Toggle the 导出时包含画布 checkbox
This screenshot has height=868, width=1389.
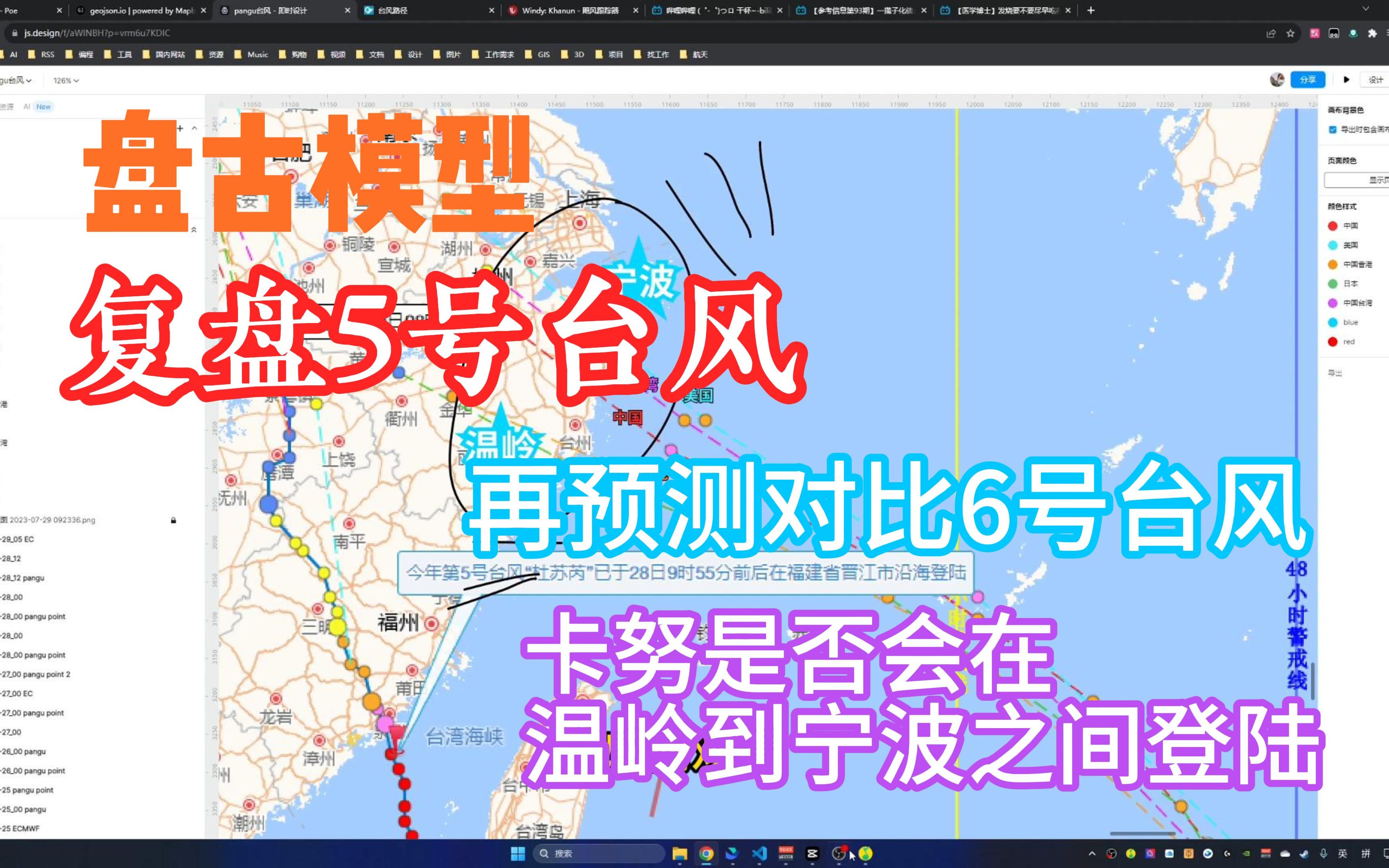[x=1333, y=130]
